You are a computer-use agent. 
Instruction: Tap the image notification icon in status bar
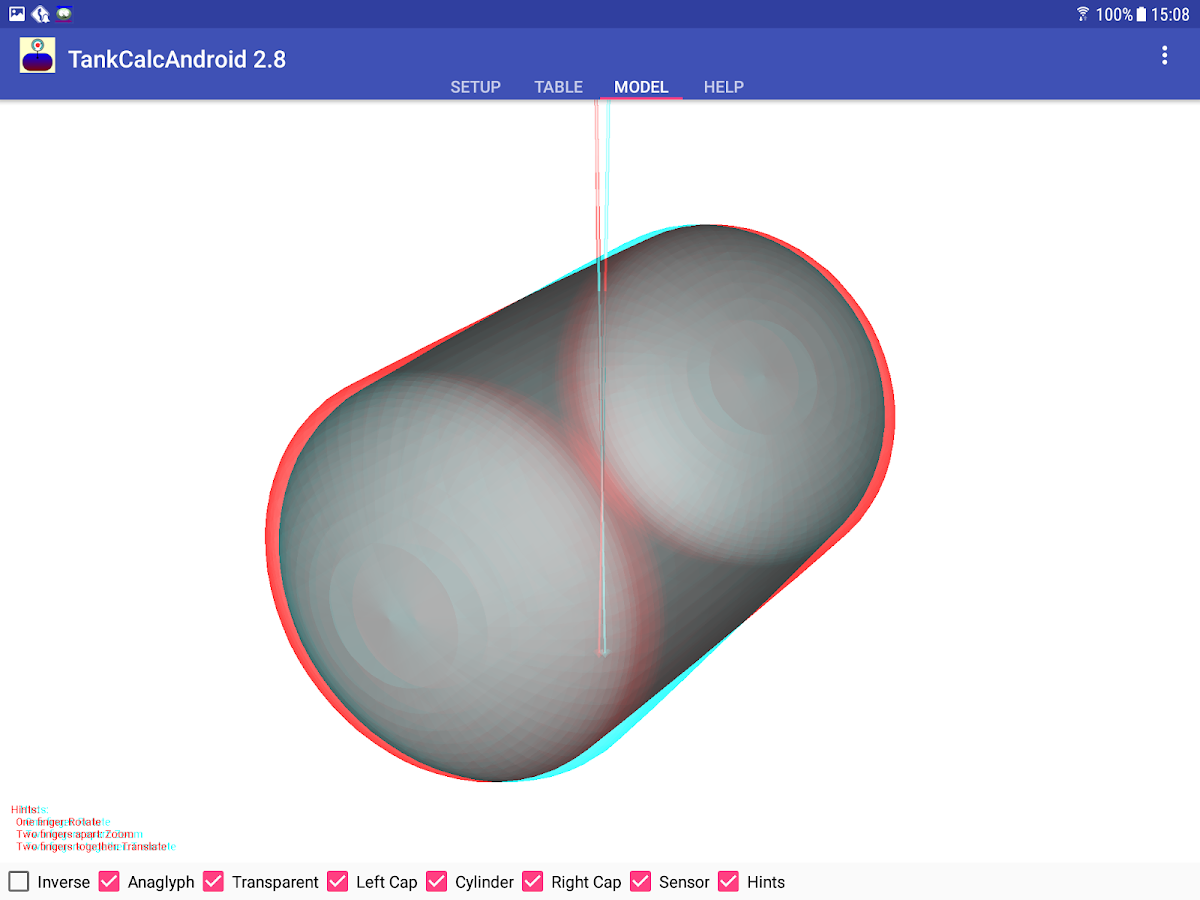(17, 14)
